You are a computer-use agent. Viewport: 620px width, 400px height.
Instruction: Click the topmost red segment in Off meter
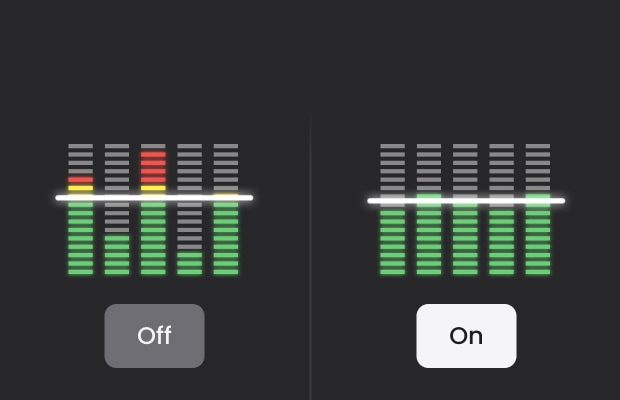153,155
